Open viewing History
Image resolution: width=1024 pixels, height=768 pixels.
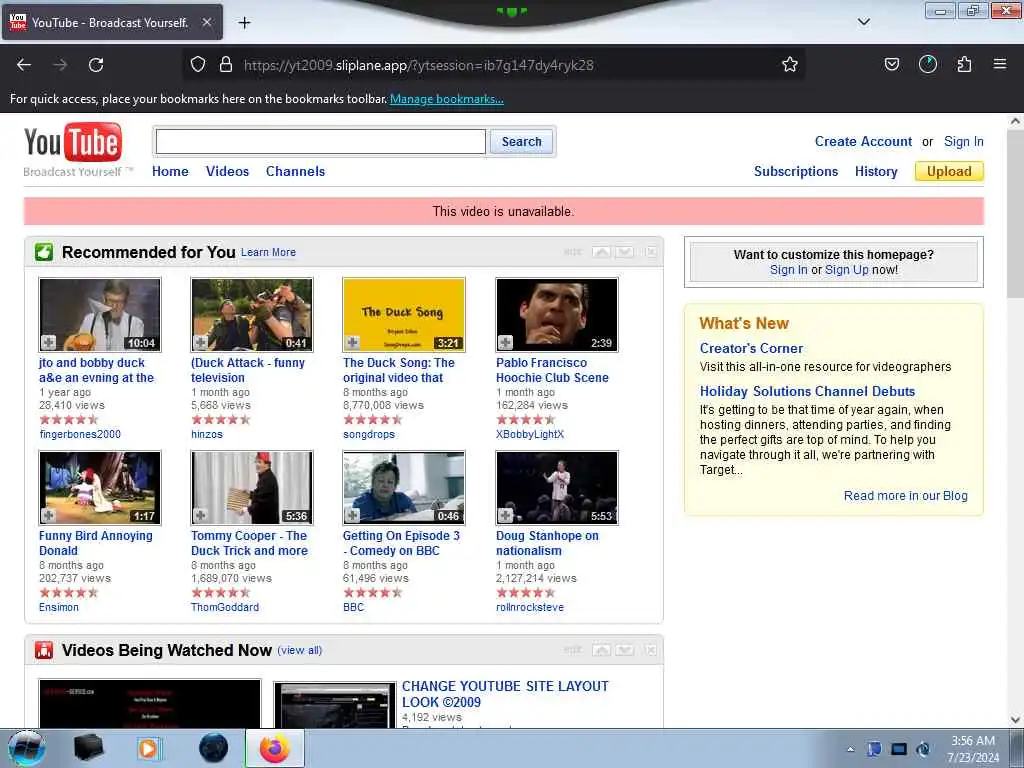click(876, 171)
